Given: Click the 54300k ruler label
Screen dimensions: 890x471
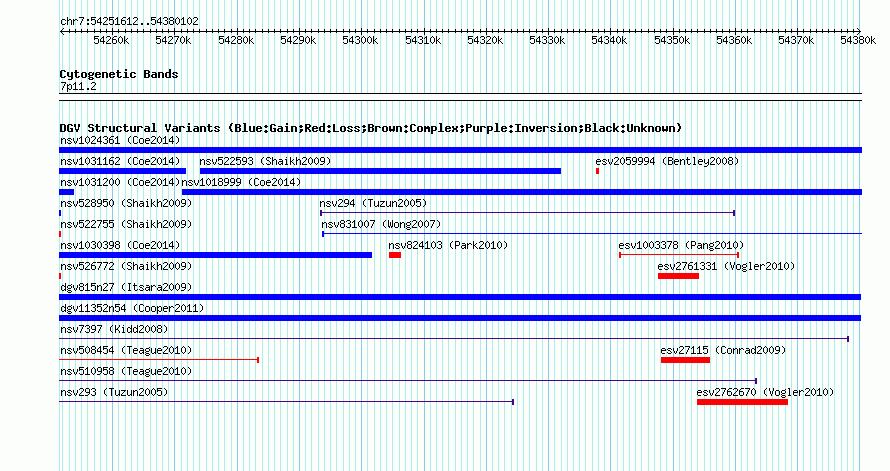Looking at the screenshot, I should [x=360, y=40].
